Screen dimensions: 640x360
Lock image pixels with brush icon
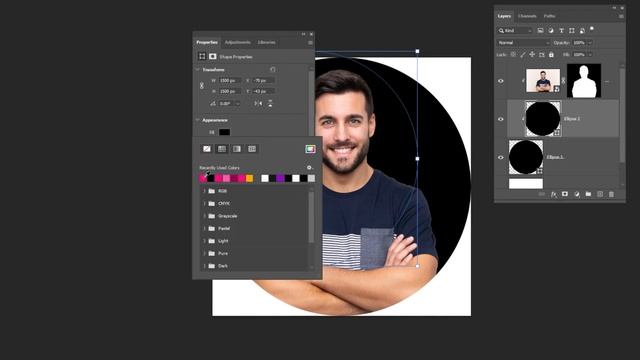[523, 54]
